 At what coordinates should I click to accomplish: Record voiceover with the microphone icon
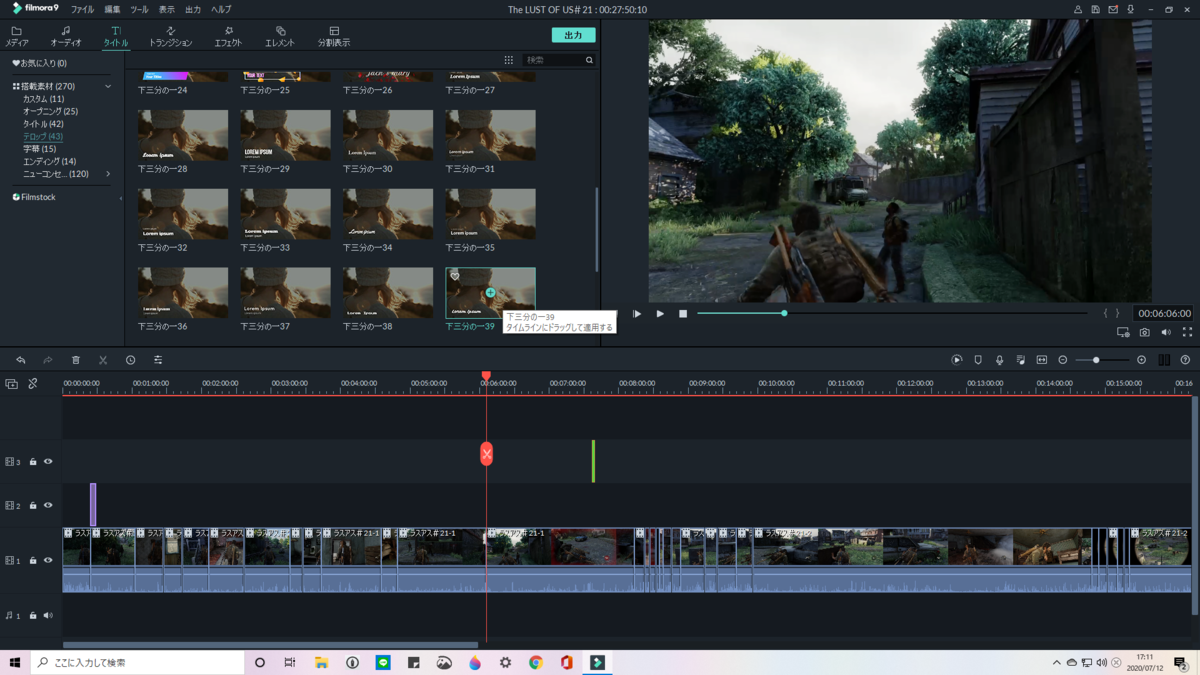coord(999,360)
